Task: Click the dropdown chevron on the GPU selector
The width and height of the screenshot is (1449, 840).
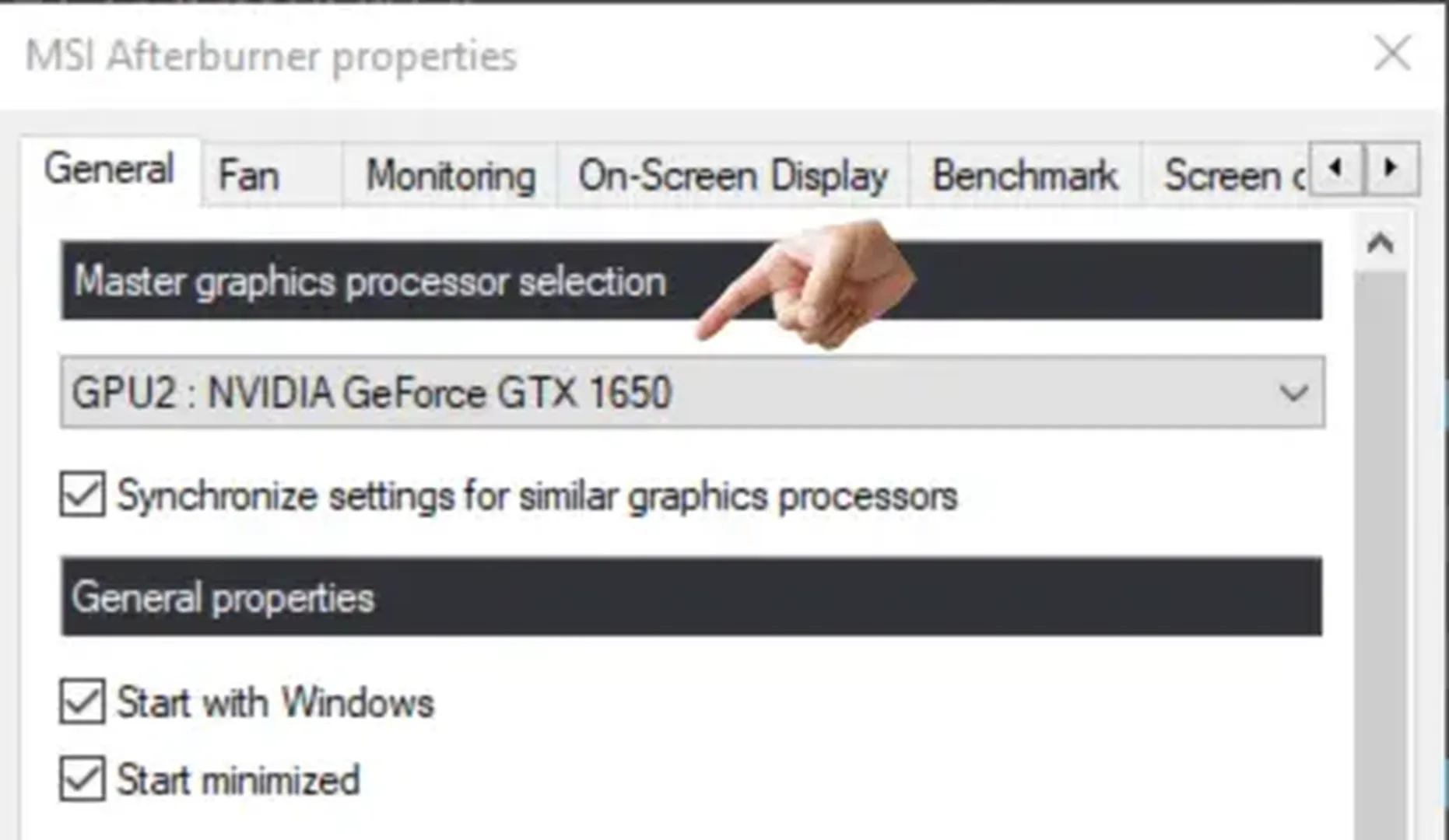Action: coord(1291,393)
